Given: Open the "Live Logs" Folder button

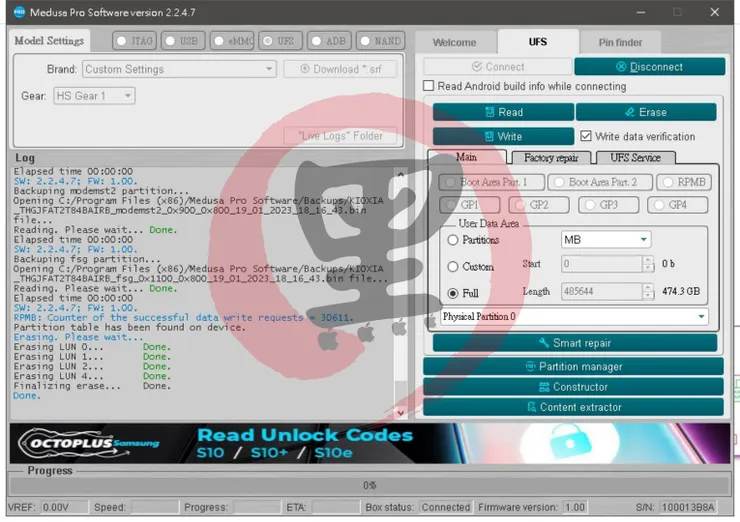Looking at the screenshot, I should pos(340,135).
